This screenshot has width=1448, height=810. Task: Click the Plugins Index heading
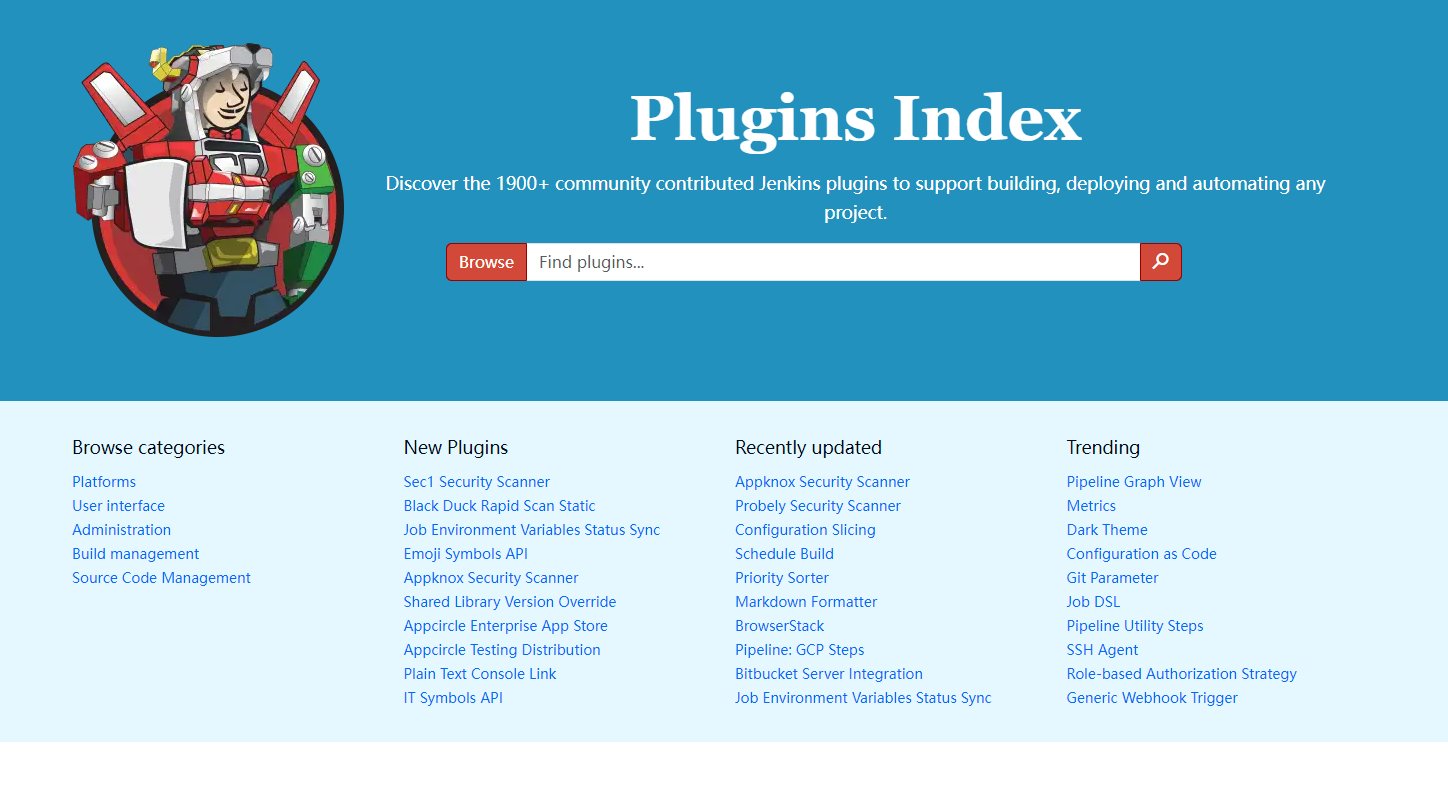[x=856, y=119]
